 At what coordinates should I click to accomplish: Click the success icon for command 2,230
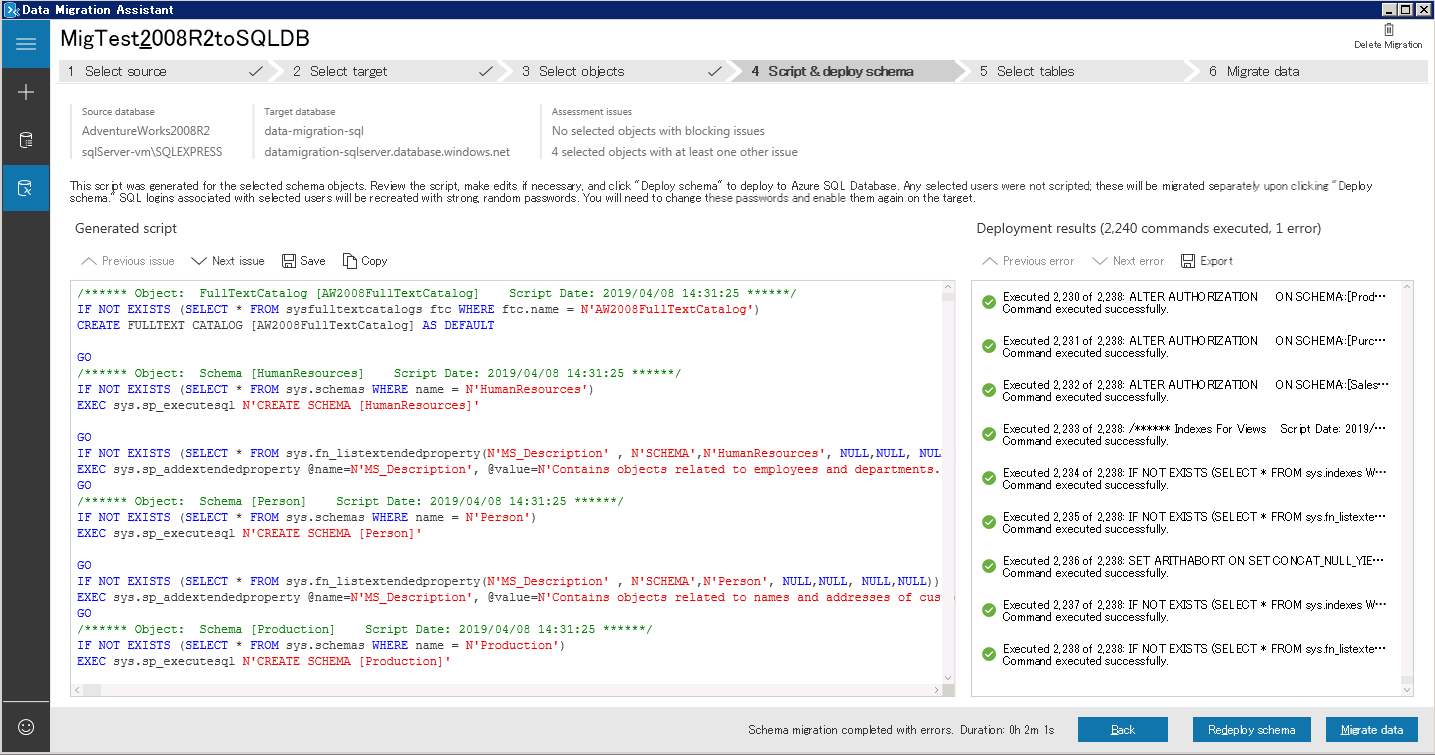(x=989, y=302)
